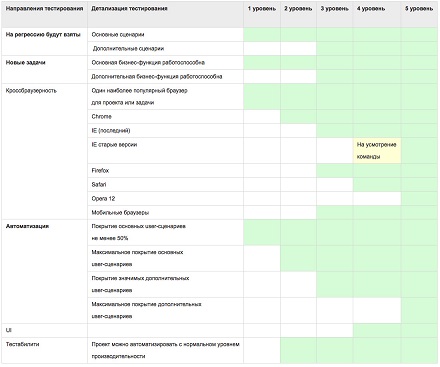Select the 'Новые задачи' category cell
The height and width of the screenshot is (367, 440).
pos(44,70)
